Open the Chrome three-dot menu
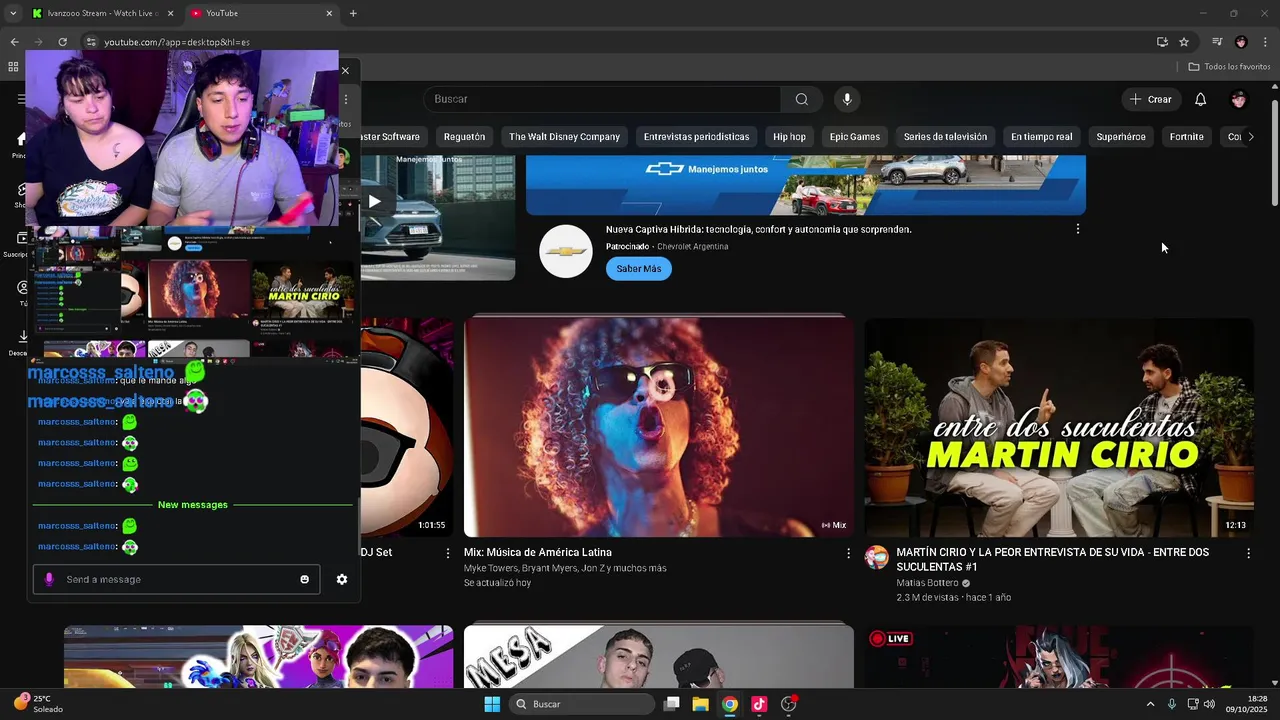Image resolution: width=1280 pixels, height=720 pixels. (1265, 42)
